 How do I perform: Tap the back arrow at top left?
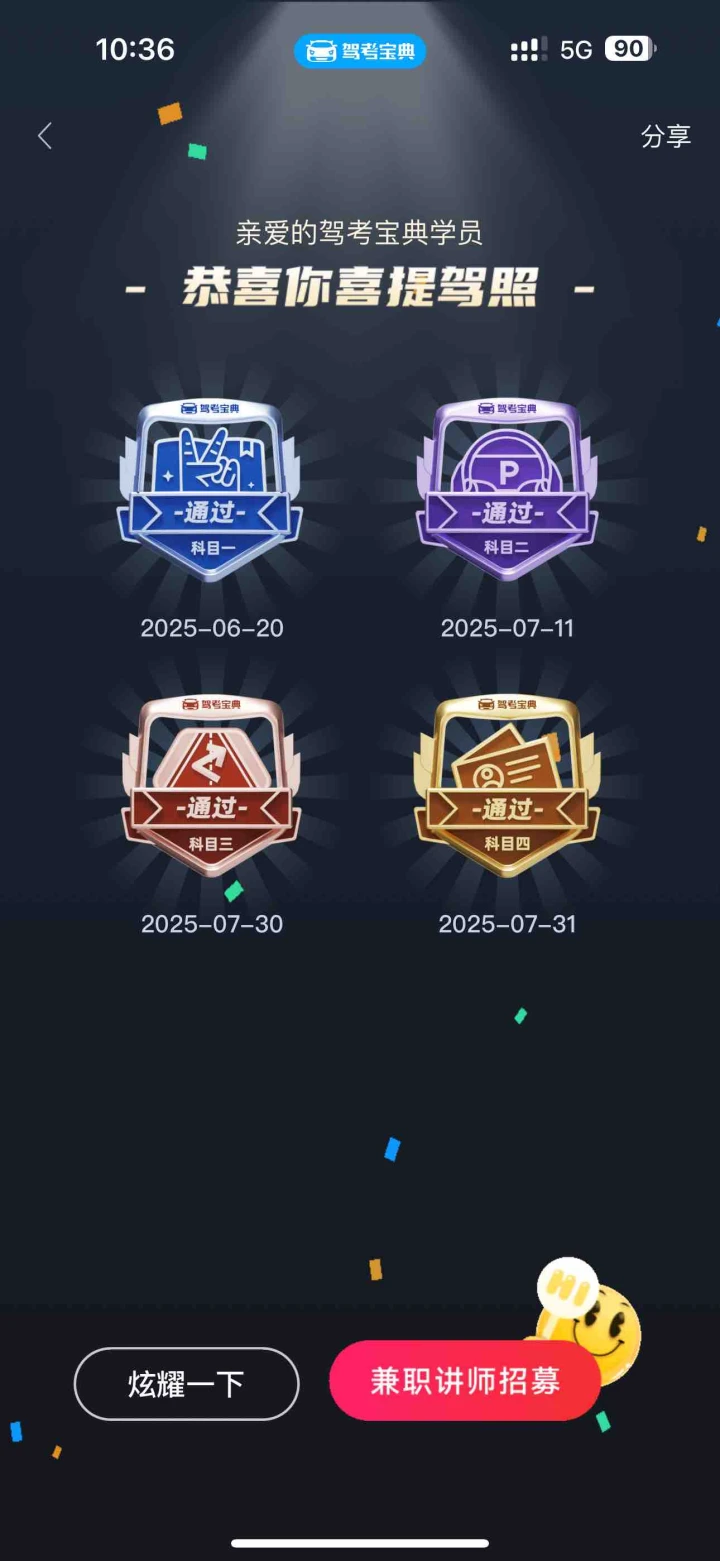pos(45,136)
